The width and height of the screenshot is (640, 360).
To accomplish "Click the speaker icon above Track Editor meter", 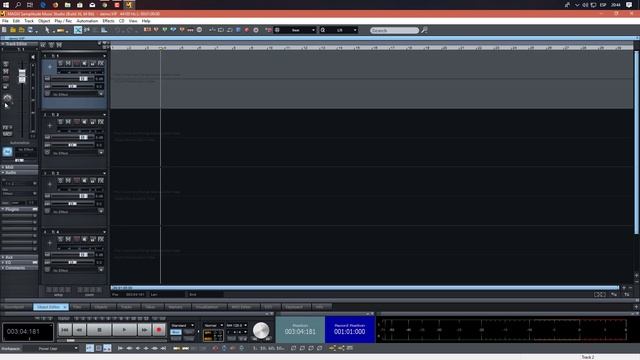I will [x=33, y=57].
